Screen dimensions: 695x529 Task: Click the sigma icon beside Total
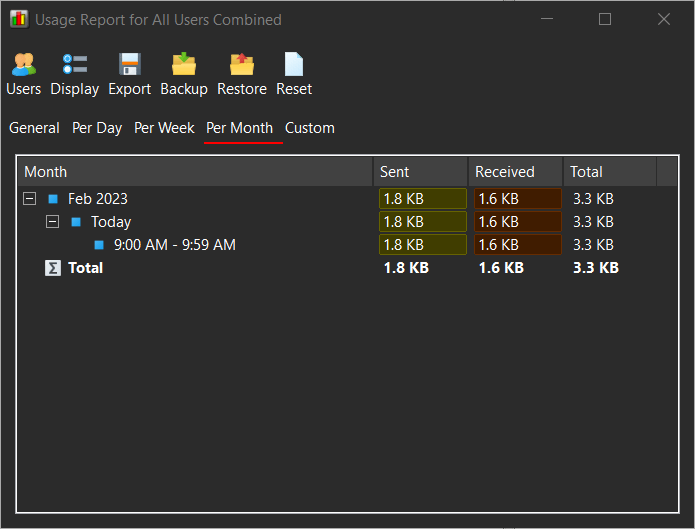tap(52, 268)
